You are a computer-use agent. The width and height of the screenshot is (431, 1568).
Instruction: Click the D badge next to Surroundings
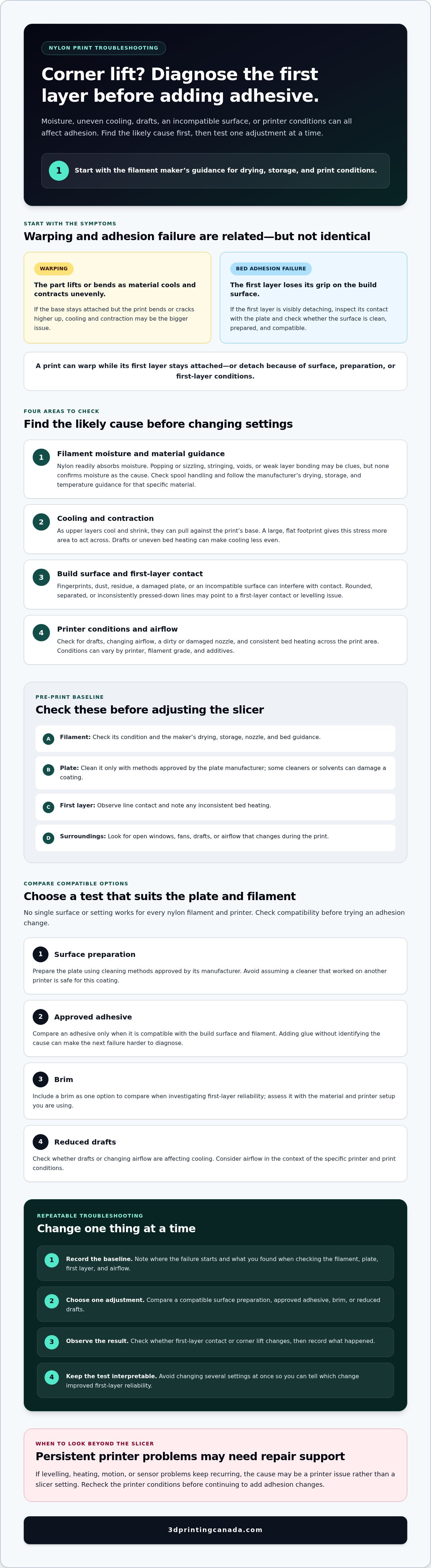48,838
